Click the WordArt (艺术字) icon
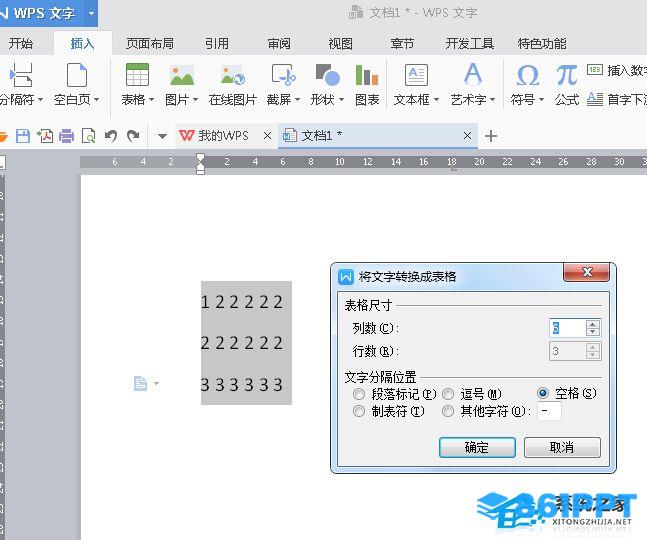 (x=472, y=74)
